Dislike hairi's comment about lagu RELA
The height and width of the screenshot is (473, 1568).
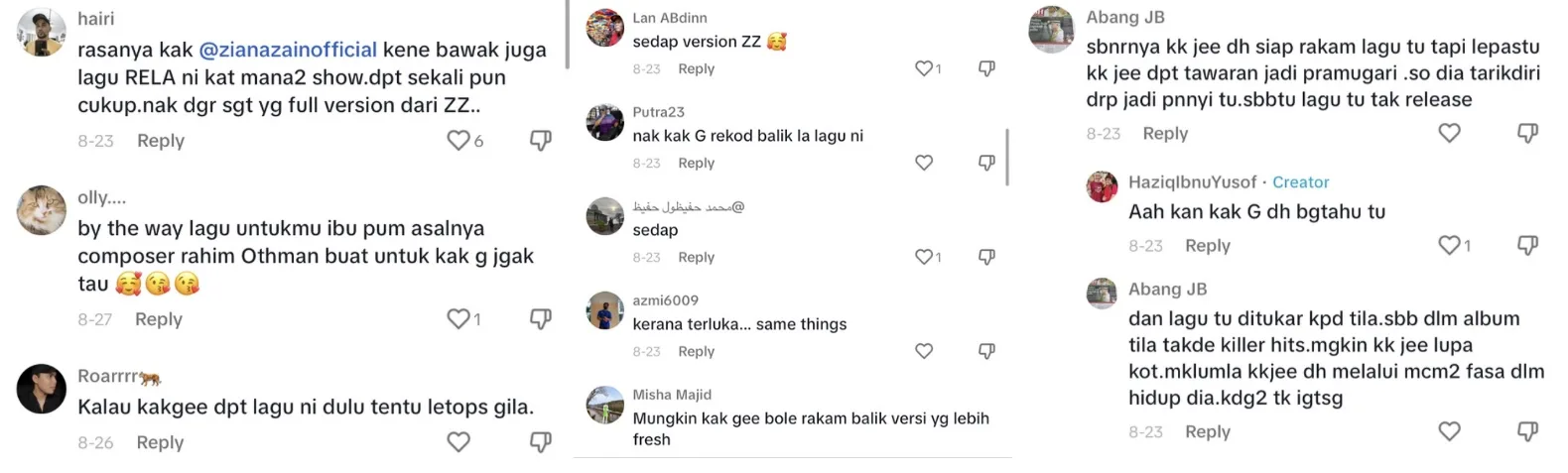click(x=541, y=141)
